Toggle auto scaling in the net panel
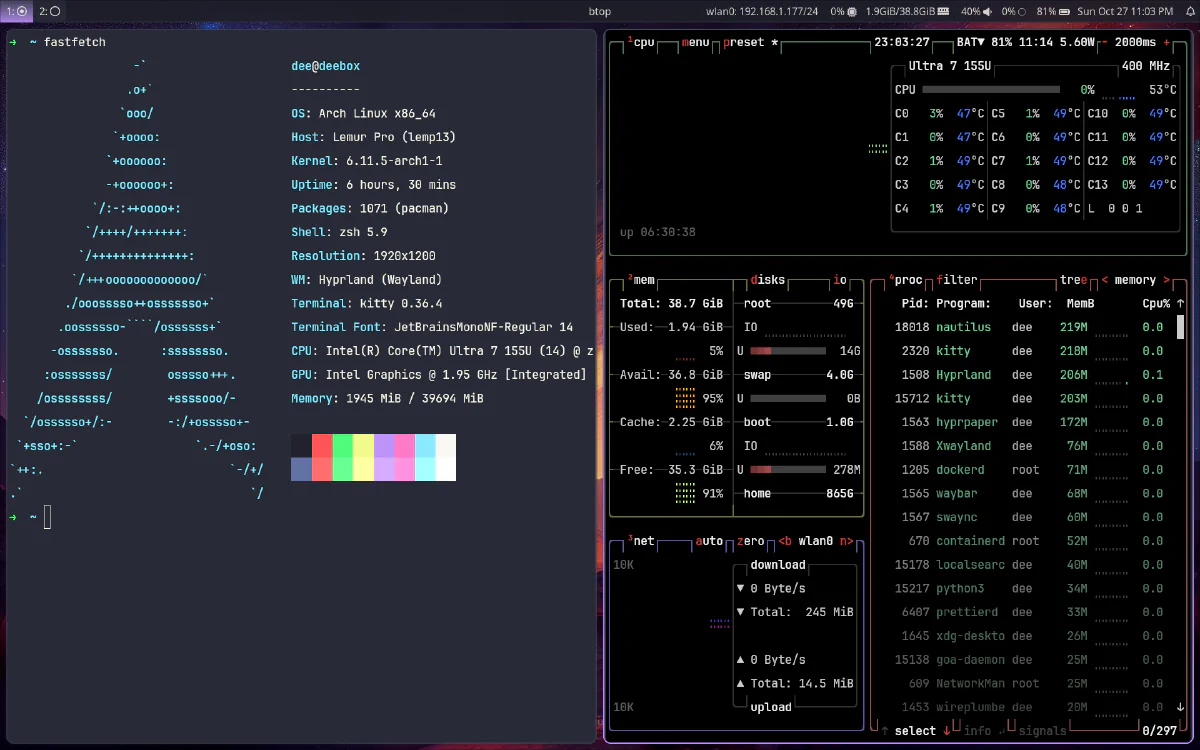1200x750 pixels. click(x=709, y=541)
